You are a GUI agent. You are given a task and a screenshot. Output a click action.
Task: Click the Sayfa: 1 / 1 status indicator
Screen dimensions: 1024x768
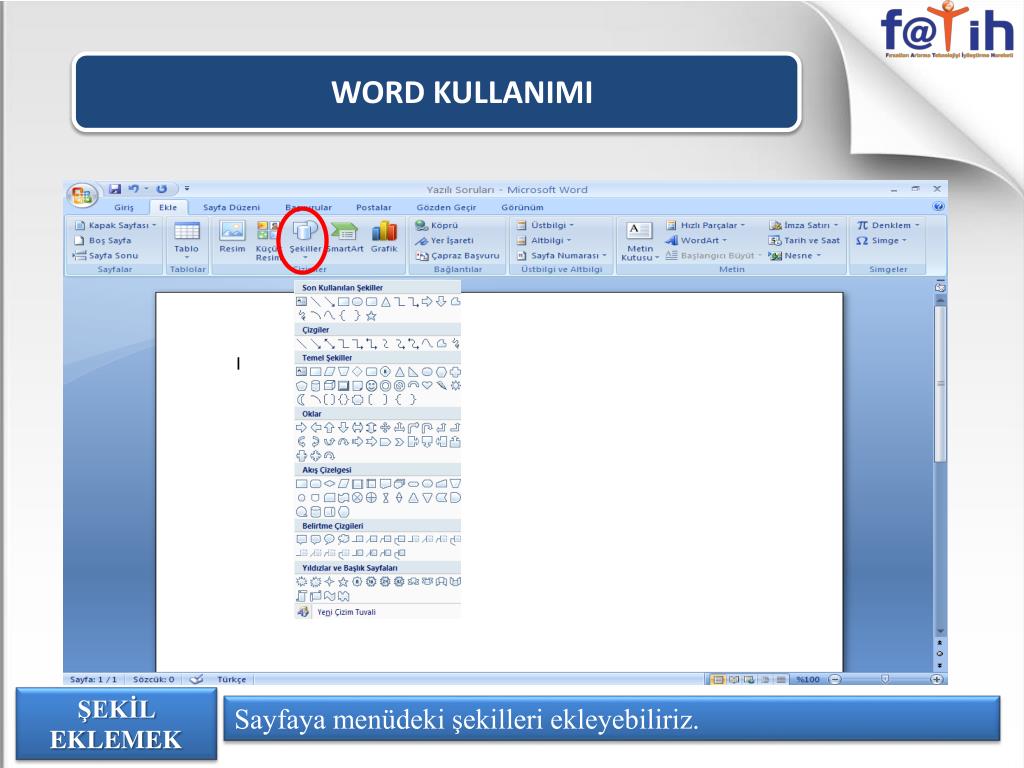click(93, 679)
